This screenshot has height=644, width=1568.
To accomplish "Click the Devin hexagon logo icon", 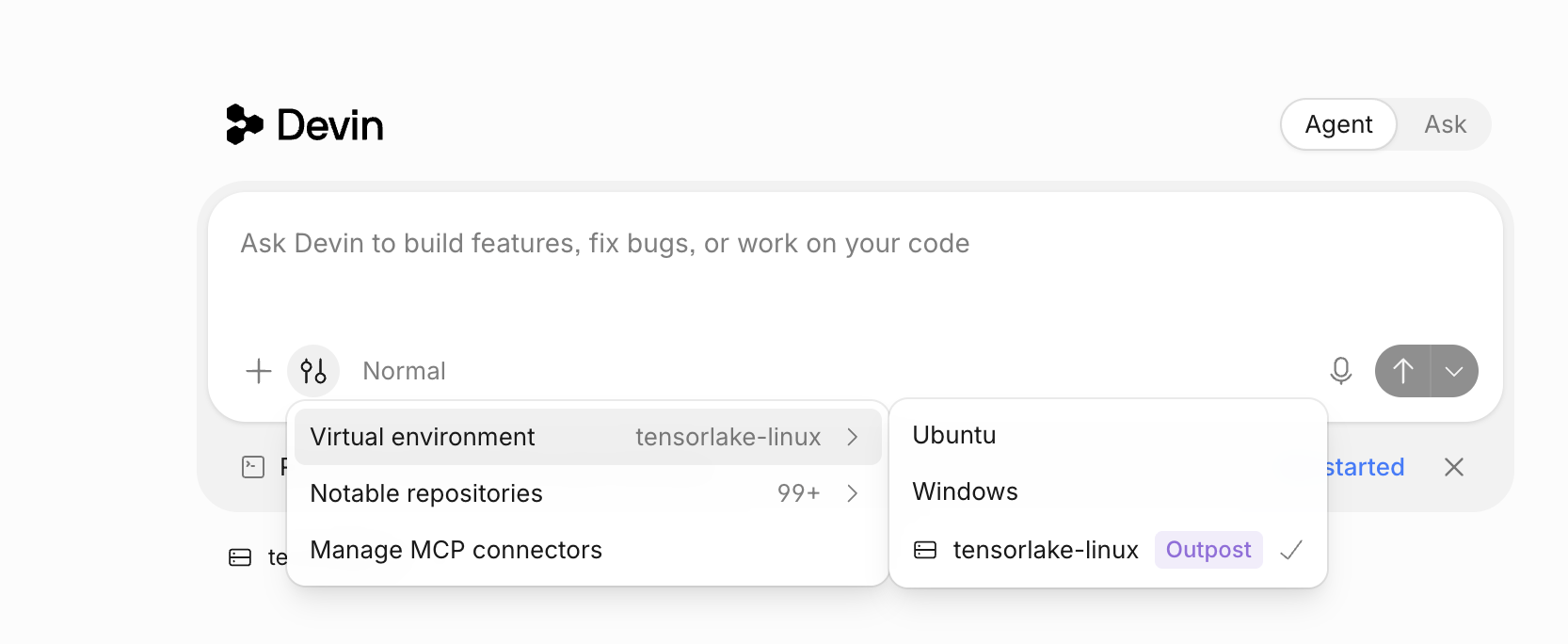I will point(245,124).
